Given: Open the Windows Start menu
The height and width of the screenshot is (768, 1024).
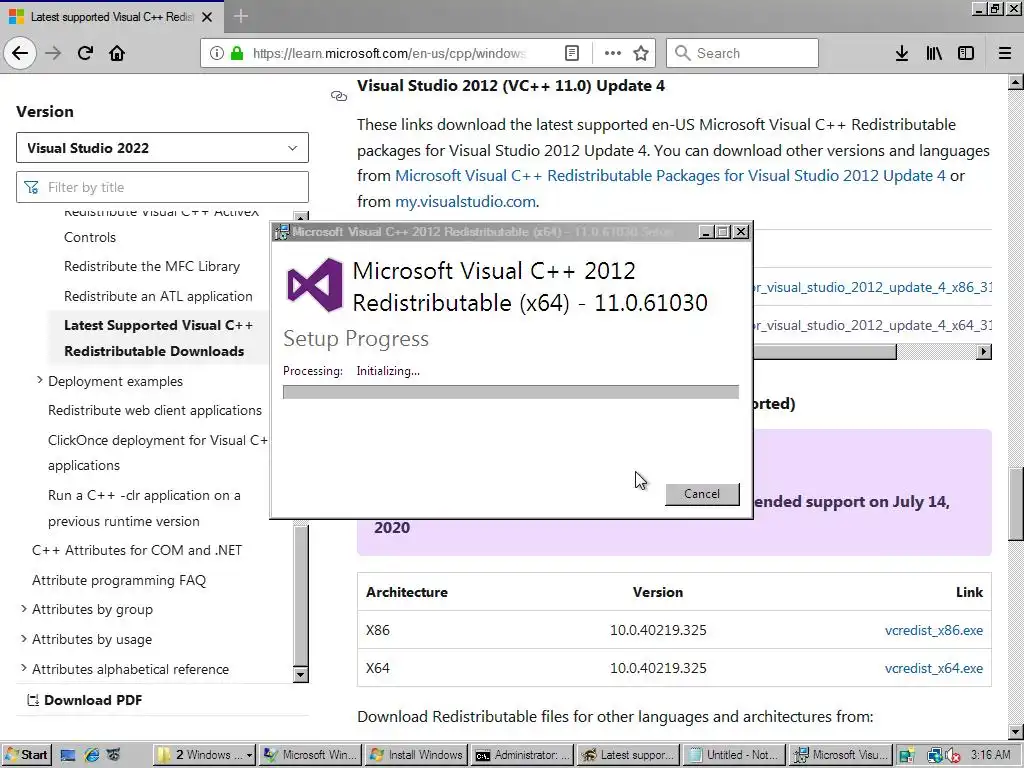Looking at the screenshot, I should (27, 755).
